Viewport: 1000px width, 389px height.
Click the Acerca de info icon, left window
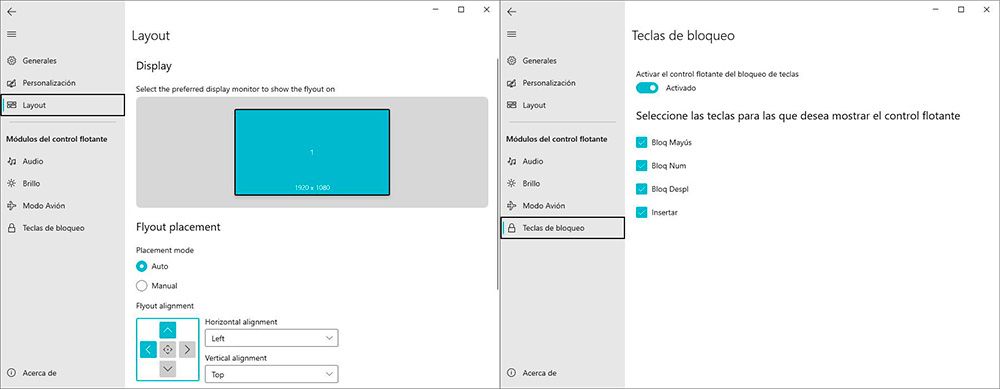(11, 373)
